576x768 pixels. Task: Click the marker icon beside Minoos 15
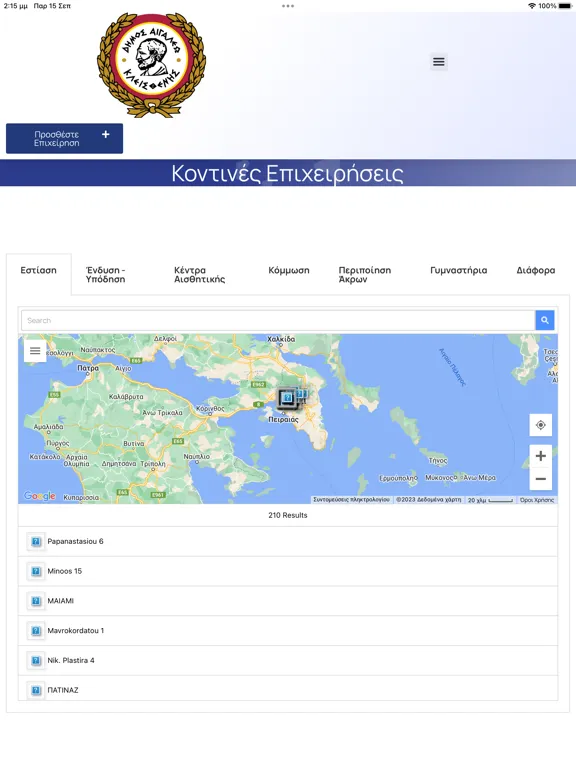click(36, 571)
